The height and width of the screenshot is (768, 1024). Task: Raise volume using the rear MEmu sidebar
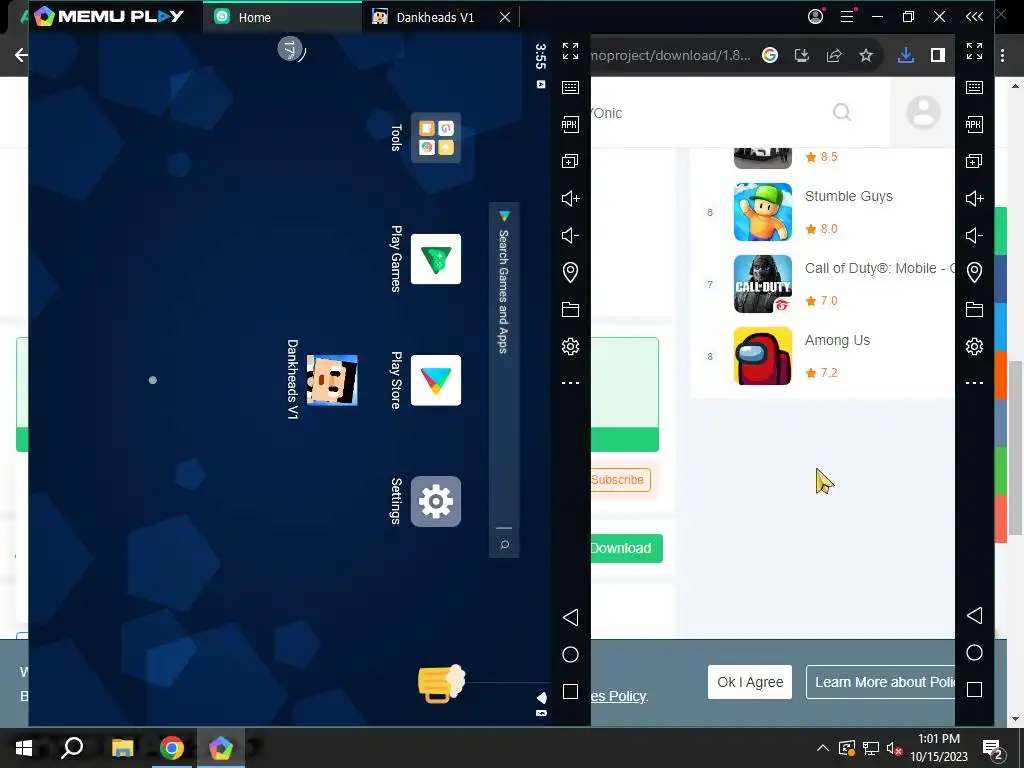[974, 199]
